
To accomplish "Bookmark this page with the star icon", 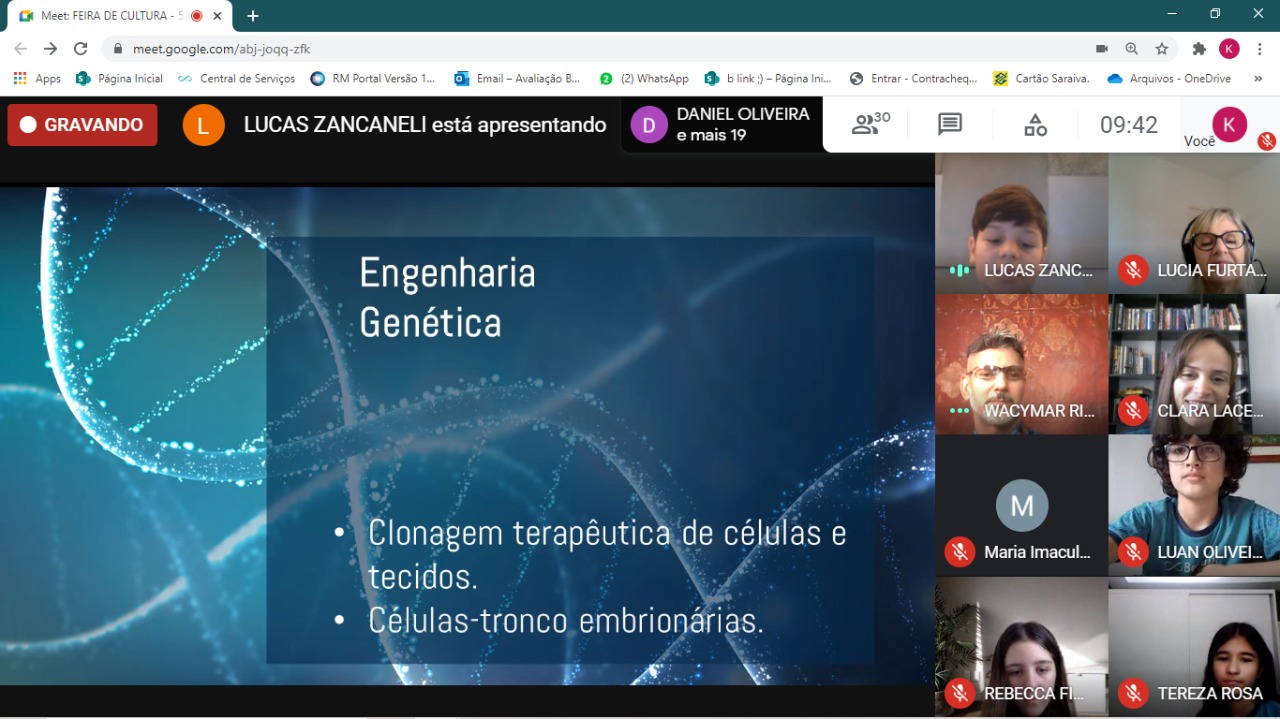I will click(x=1162, y=48).
